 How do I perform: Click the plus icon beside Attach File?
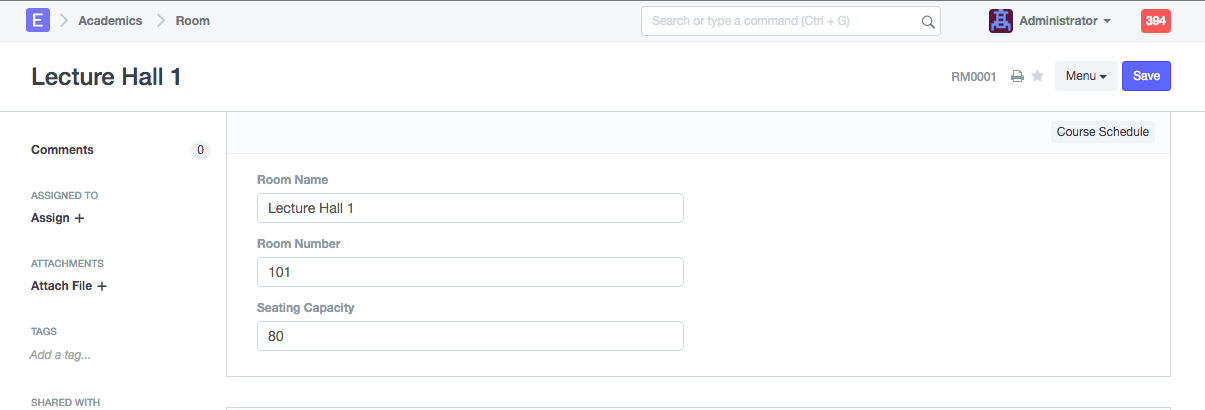pyautogui.click(x=101, y=286)
